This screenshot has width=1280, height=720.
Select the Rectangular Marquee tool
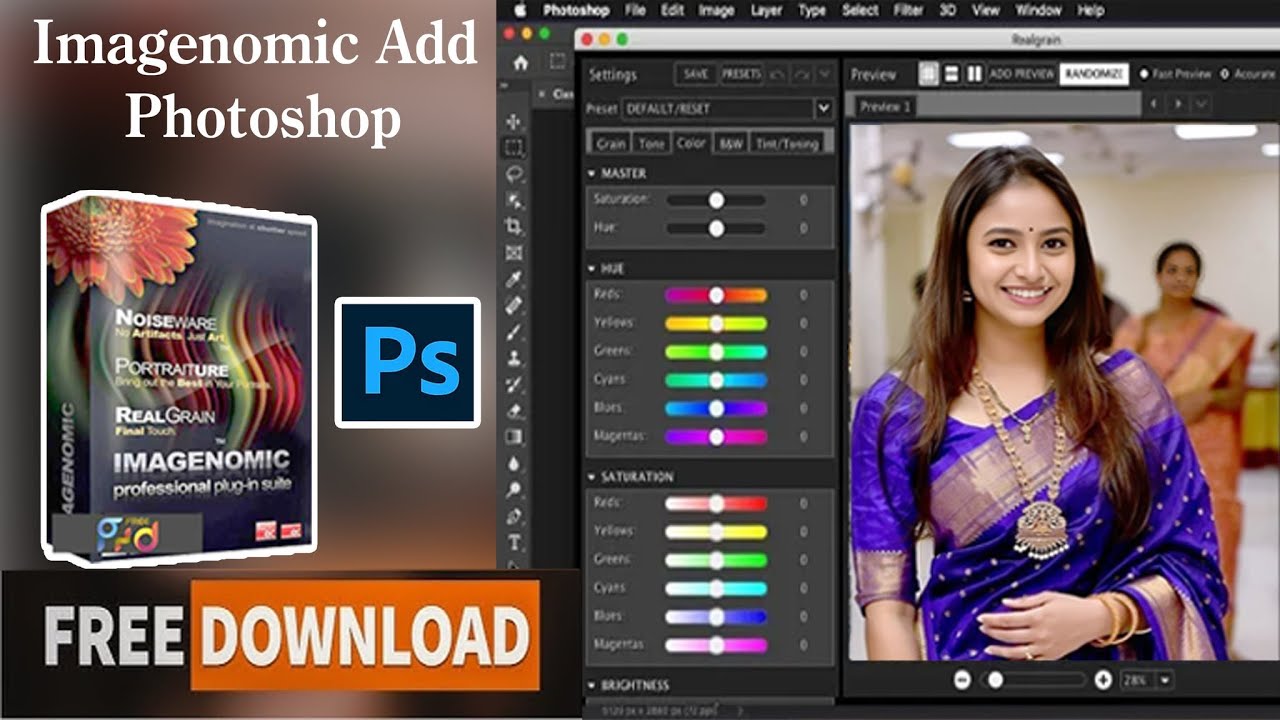(x=515, y=147)
